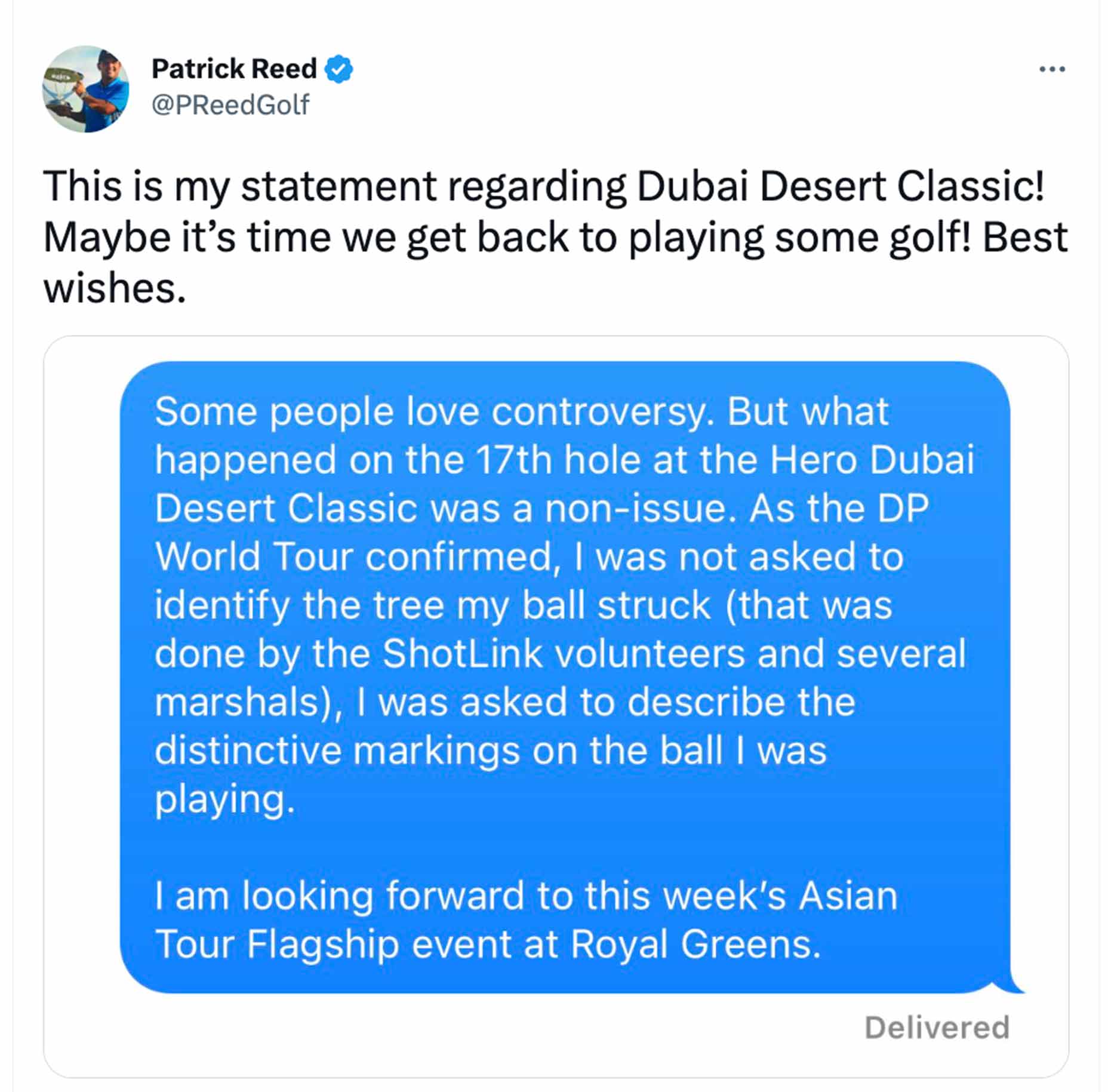
Task: Click the "Delivered" status label
Action: (x=937, y=1028)
